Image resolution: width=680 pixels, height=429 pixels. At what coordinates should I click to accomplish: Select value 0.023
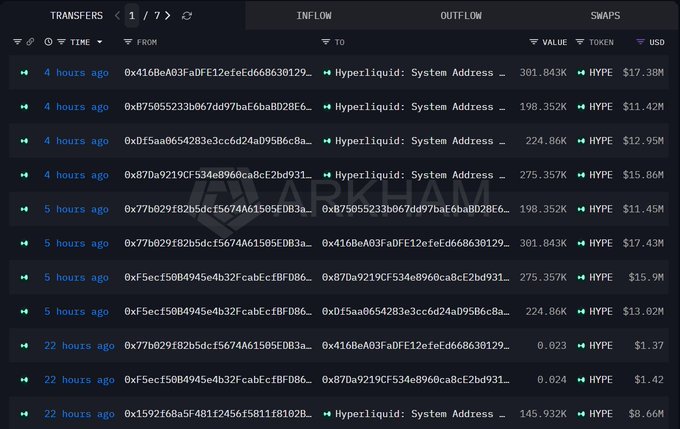coord(552,346)
